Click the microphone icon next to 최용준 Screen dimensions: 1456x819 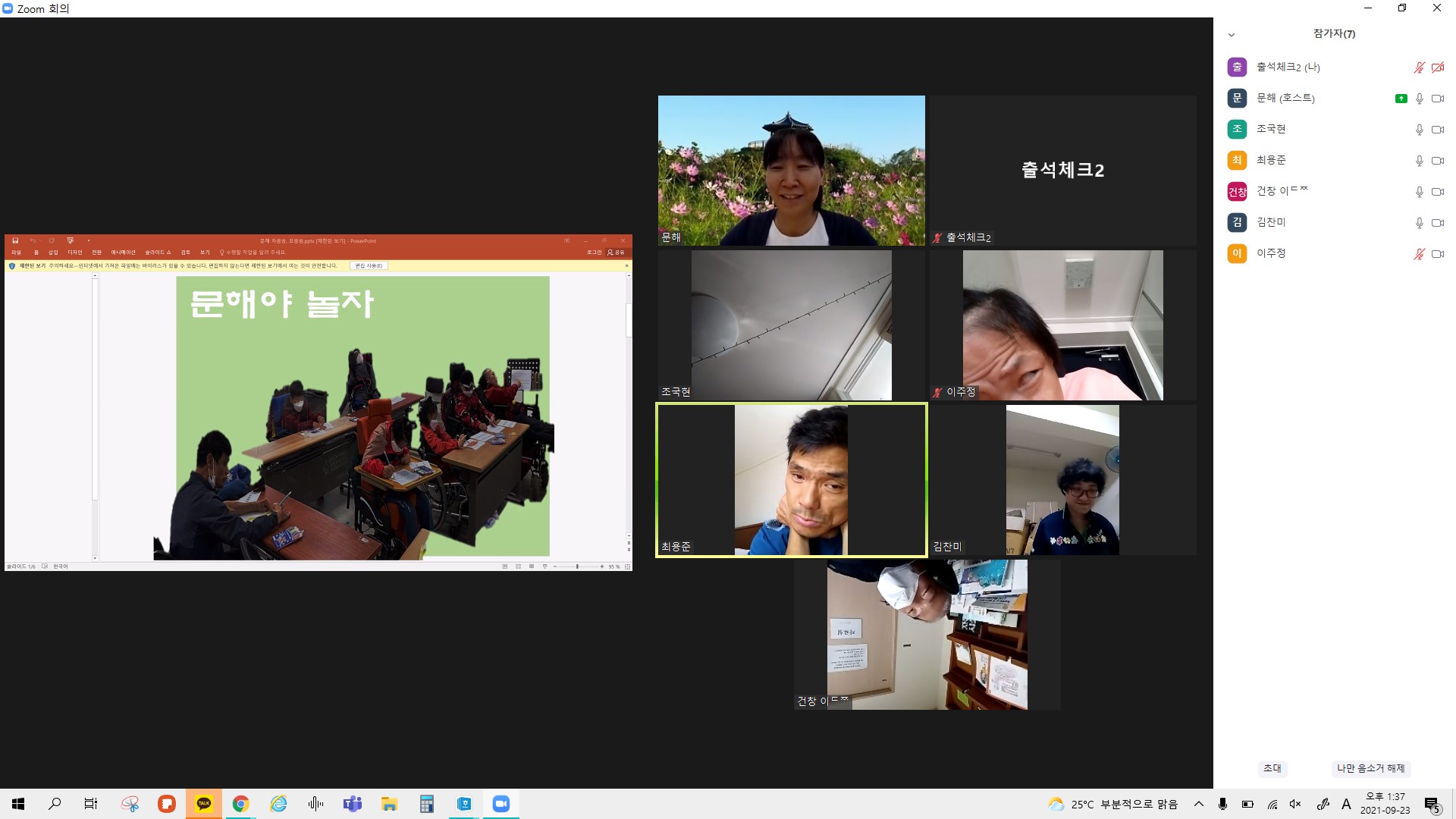[x=1419, y=161]
